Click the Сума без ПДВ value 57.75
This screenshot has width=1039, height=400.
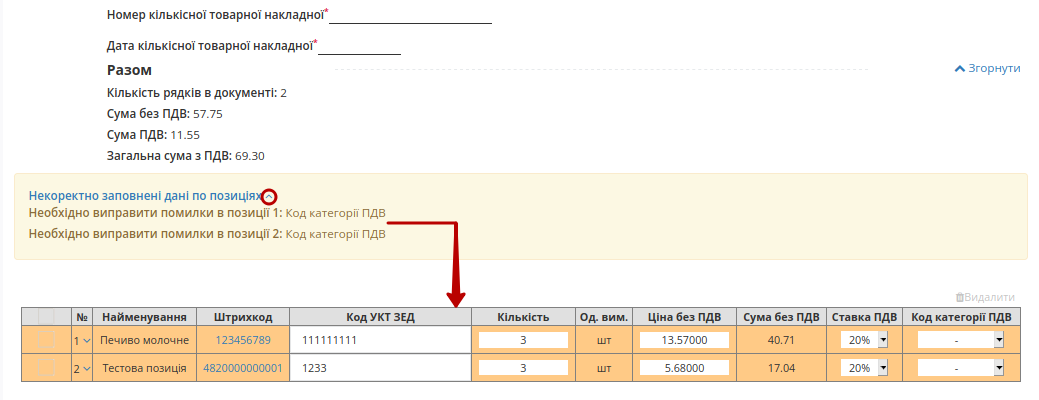(207, 114)
